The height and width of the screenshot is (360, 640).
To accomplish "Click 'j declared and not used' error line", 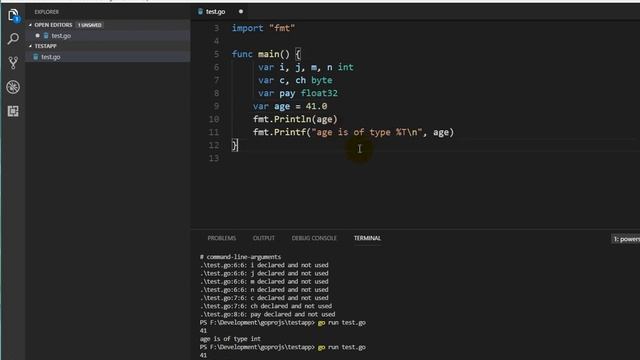I will [264, 273].
